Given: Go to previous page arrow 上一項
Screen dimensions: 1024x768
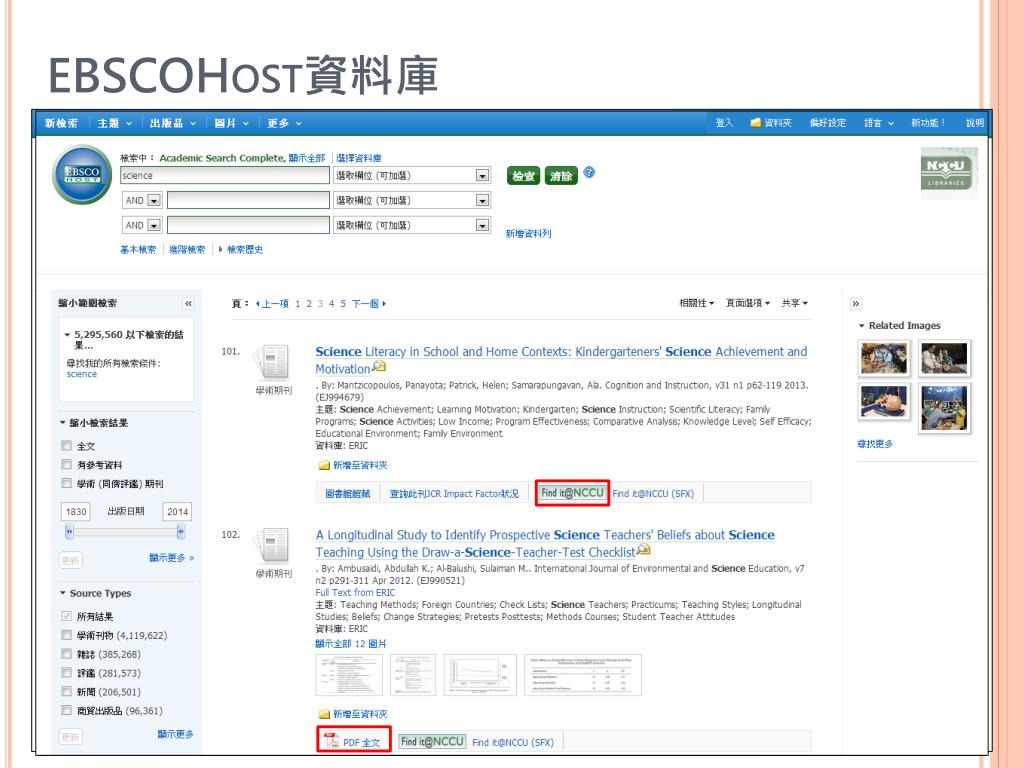Looking at the screenshot, I should click(x=273, y=304).
